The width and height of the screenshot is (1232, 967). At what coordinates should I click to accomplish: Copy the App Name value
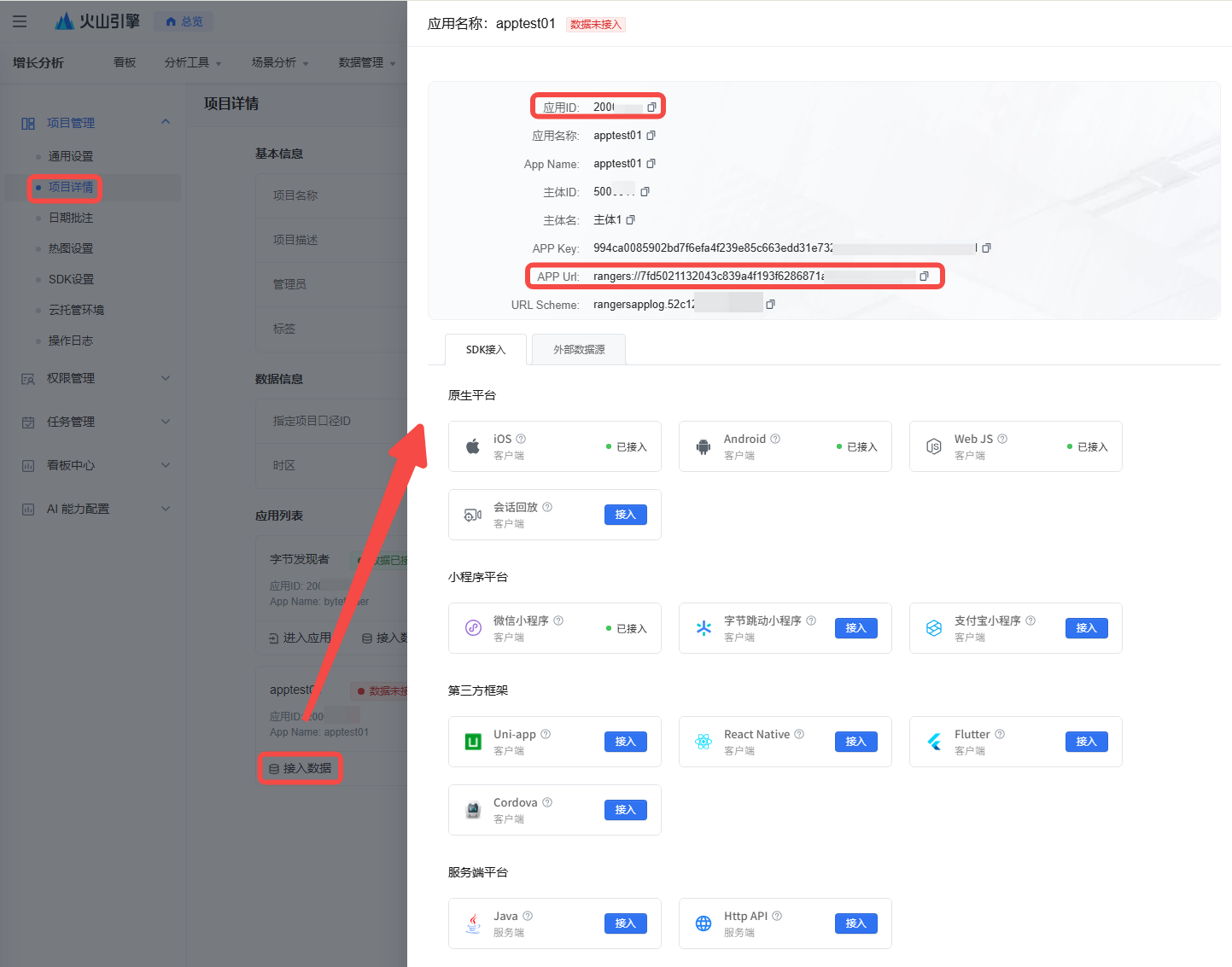(651, 164)
